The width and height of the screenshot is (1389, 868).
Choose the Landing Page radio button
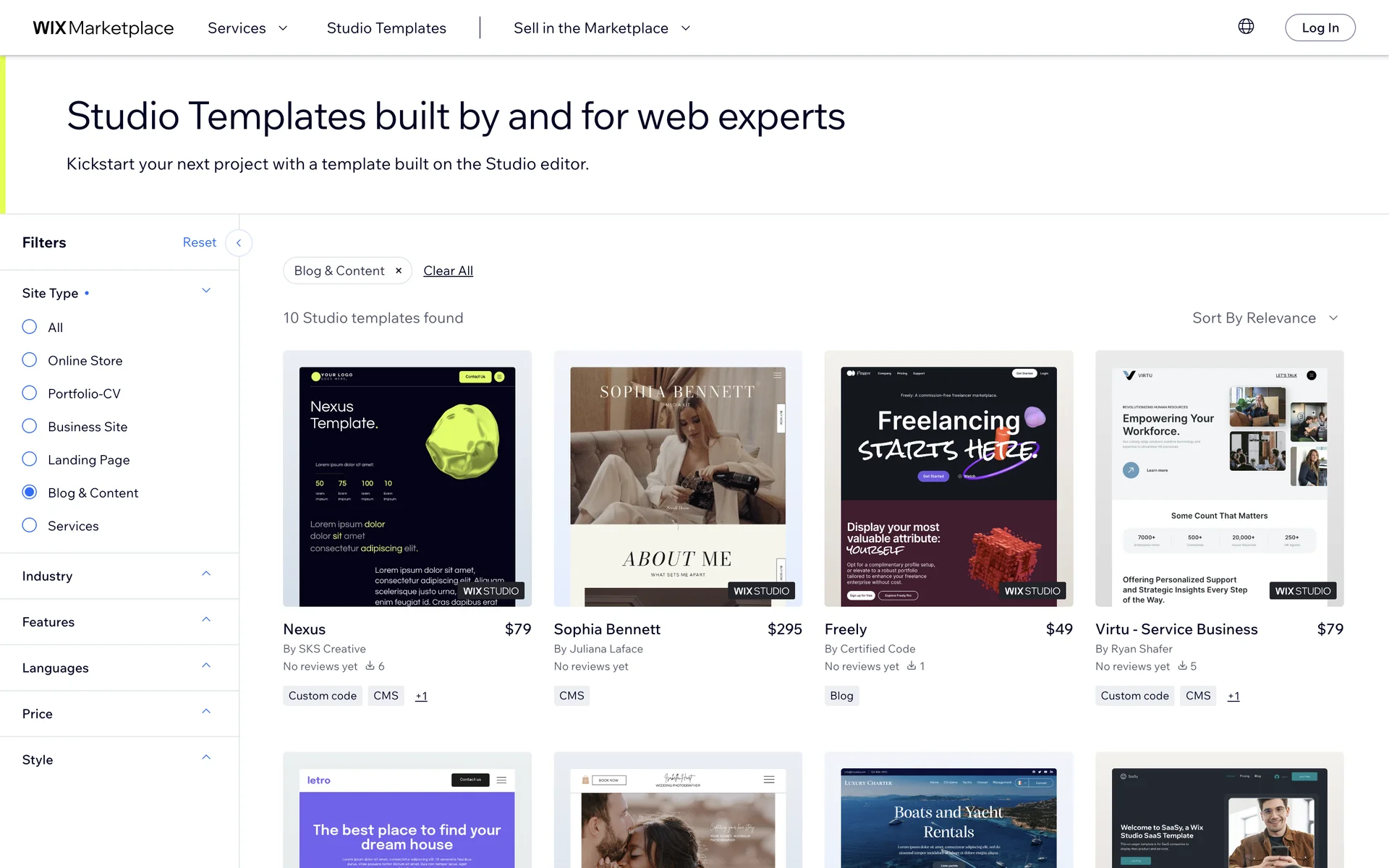[30, 459]
